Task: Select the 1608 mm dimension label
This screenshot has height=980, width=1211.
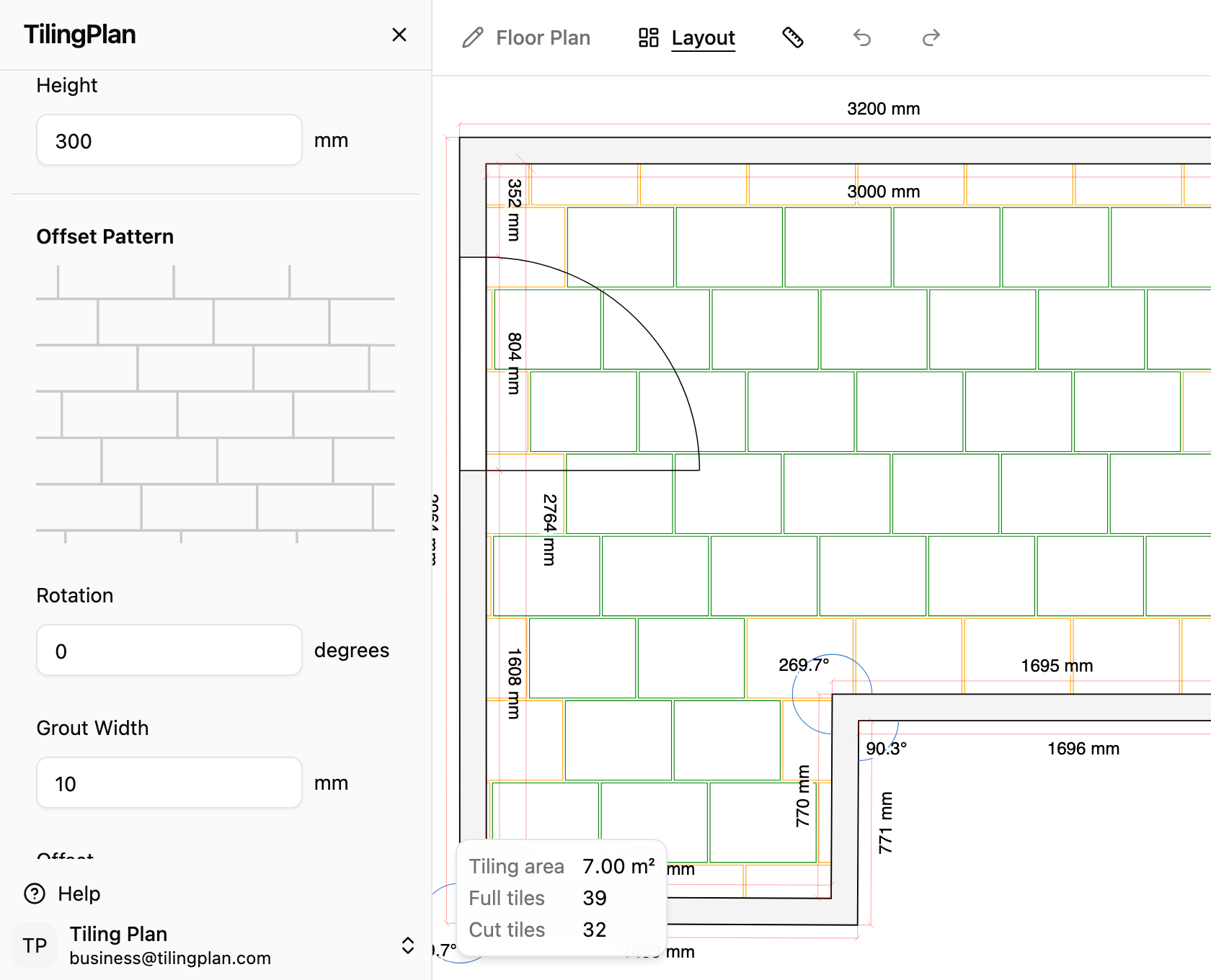Action: (x=514, y=683)
